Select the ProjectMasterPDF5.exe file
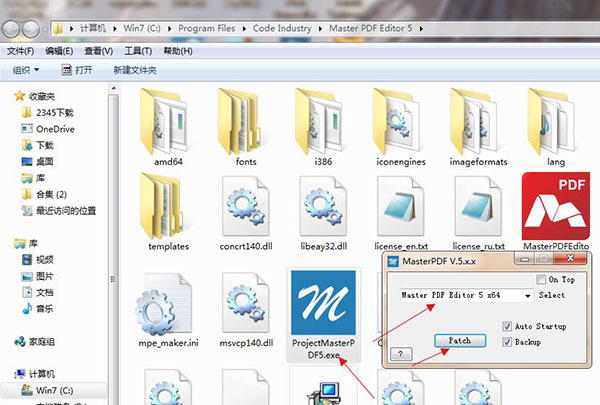This screenshot has width=600, height=405. [x=323, y=315]
